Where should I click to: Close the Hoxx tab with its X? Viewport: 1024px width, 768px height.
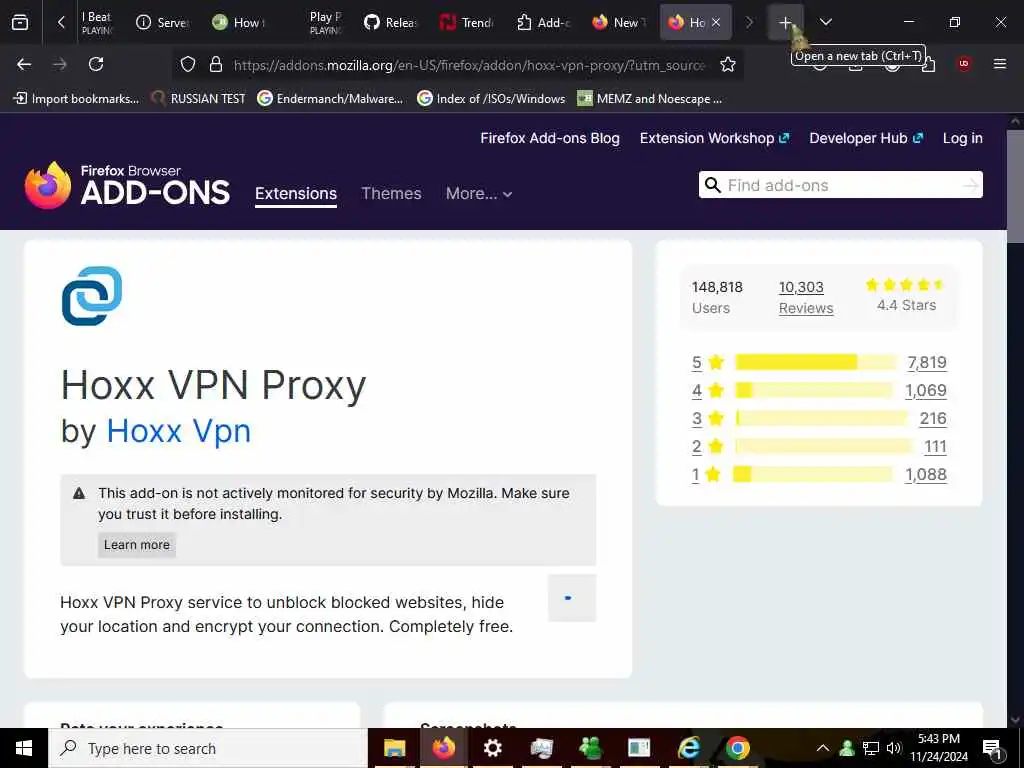click(x=716, y=22)
